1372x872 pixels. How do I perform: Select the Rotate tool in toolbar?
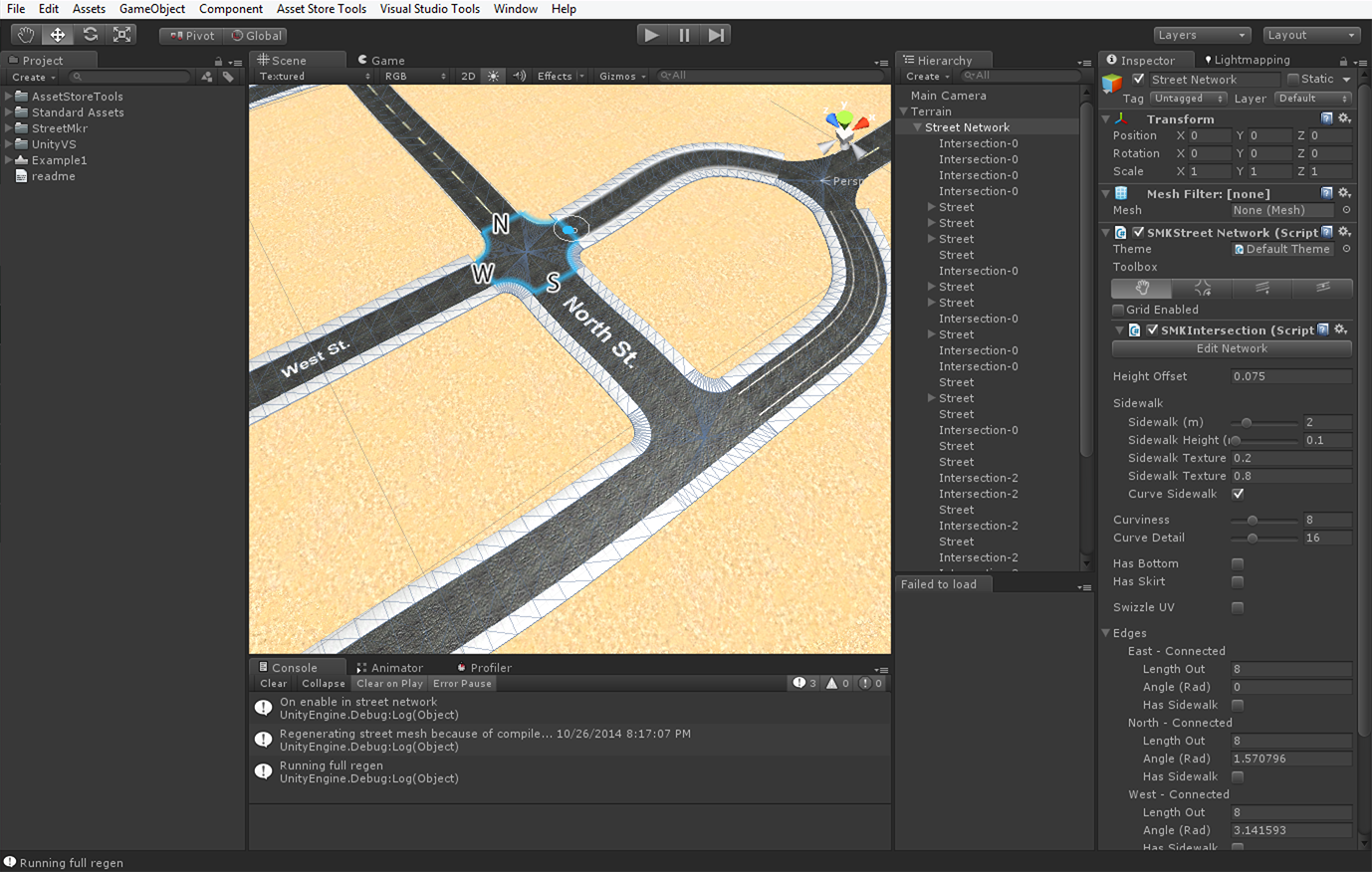pyautogui.click(x=90, y=35)
